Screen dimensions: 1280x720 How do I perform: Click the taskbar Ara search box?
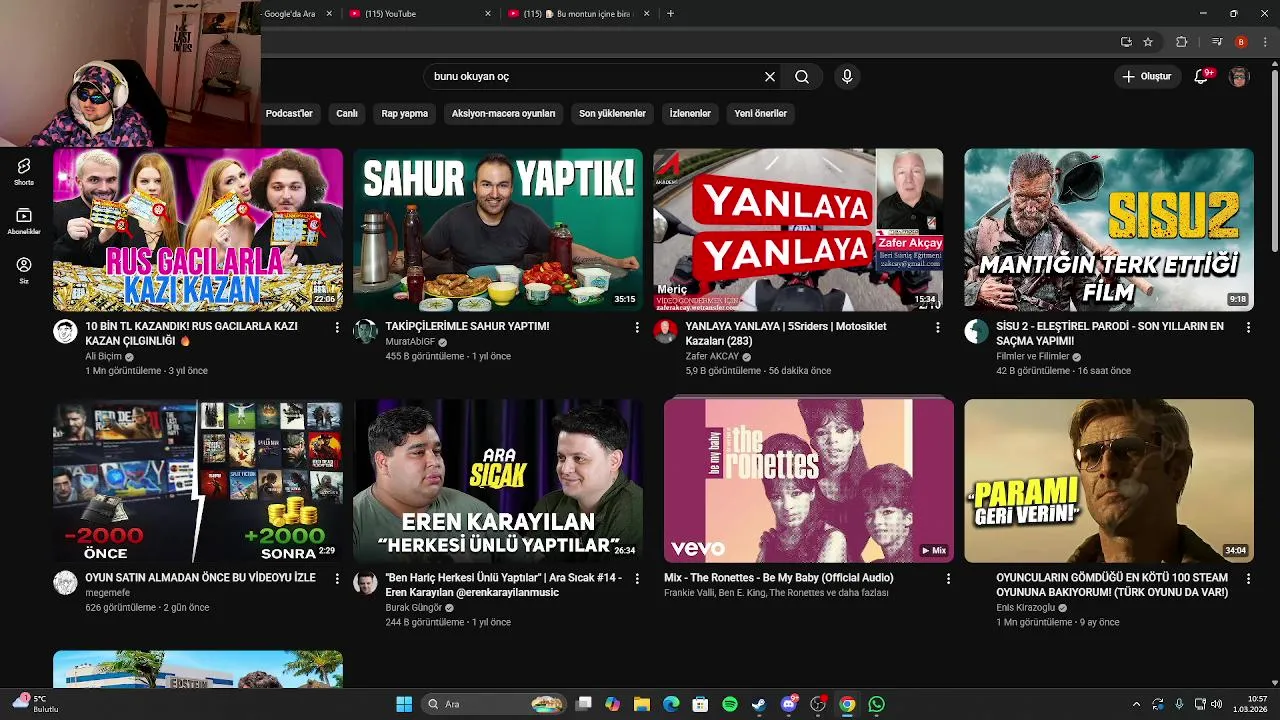click(495, 704)
